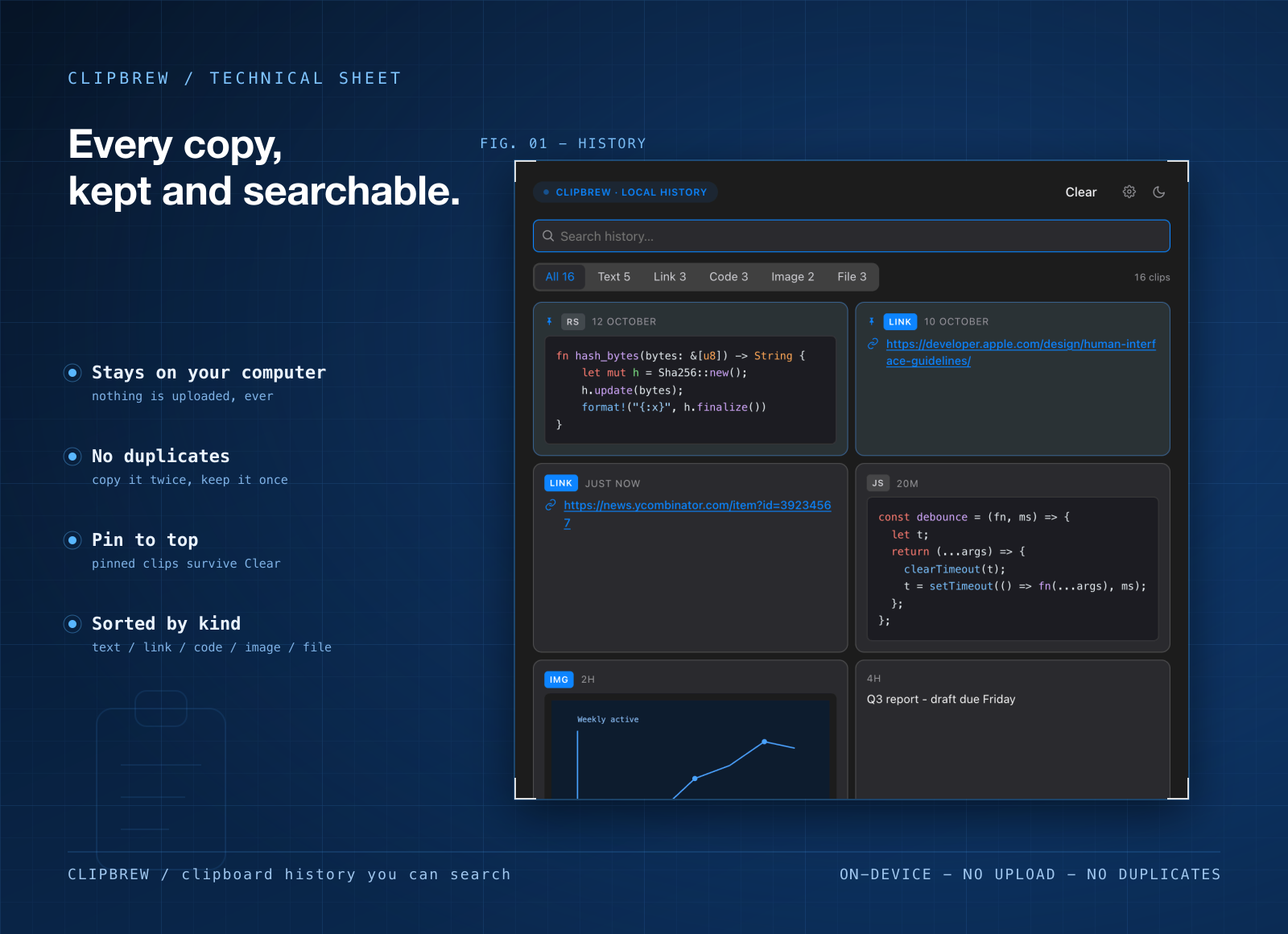Click the No duplicates heading
Image resolution: width=1288 pixels, height=934 pixels.
coord(161,457)
